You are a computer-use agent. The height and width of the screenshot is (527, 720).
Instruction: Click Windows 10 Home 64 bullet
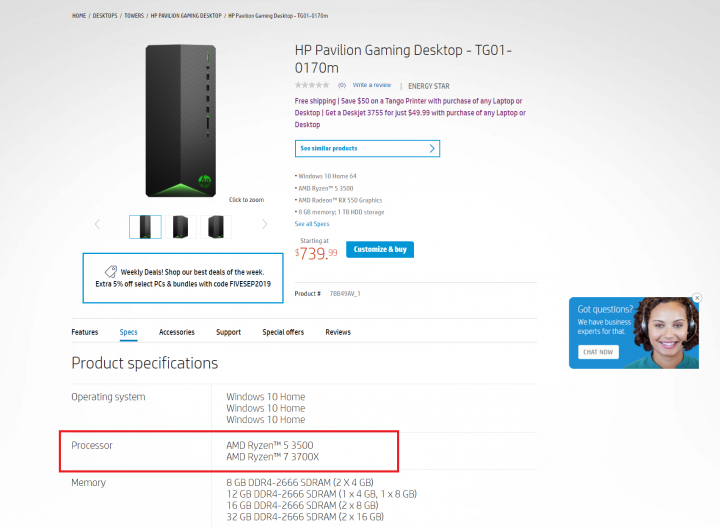pyautogui.click(x=326, y=176)
